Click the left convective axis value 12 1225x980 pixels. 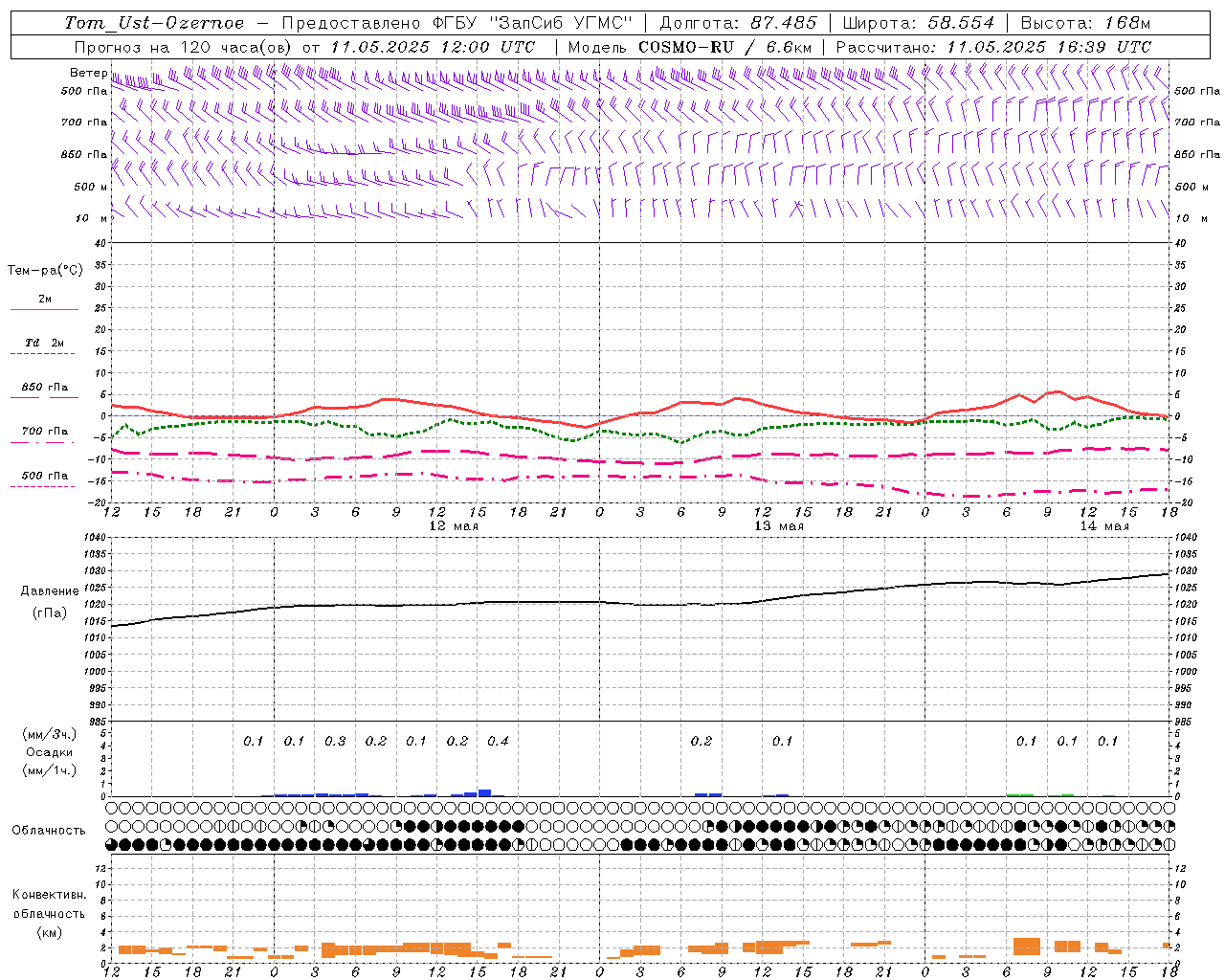click(x=101, y=868)
